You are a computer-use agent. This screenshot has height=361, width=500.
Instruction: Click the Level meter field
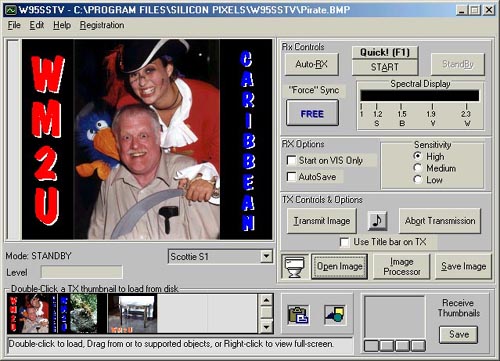82,272
